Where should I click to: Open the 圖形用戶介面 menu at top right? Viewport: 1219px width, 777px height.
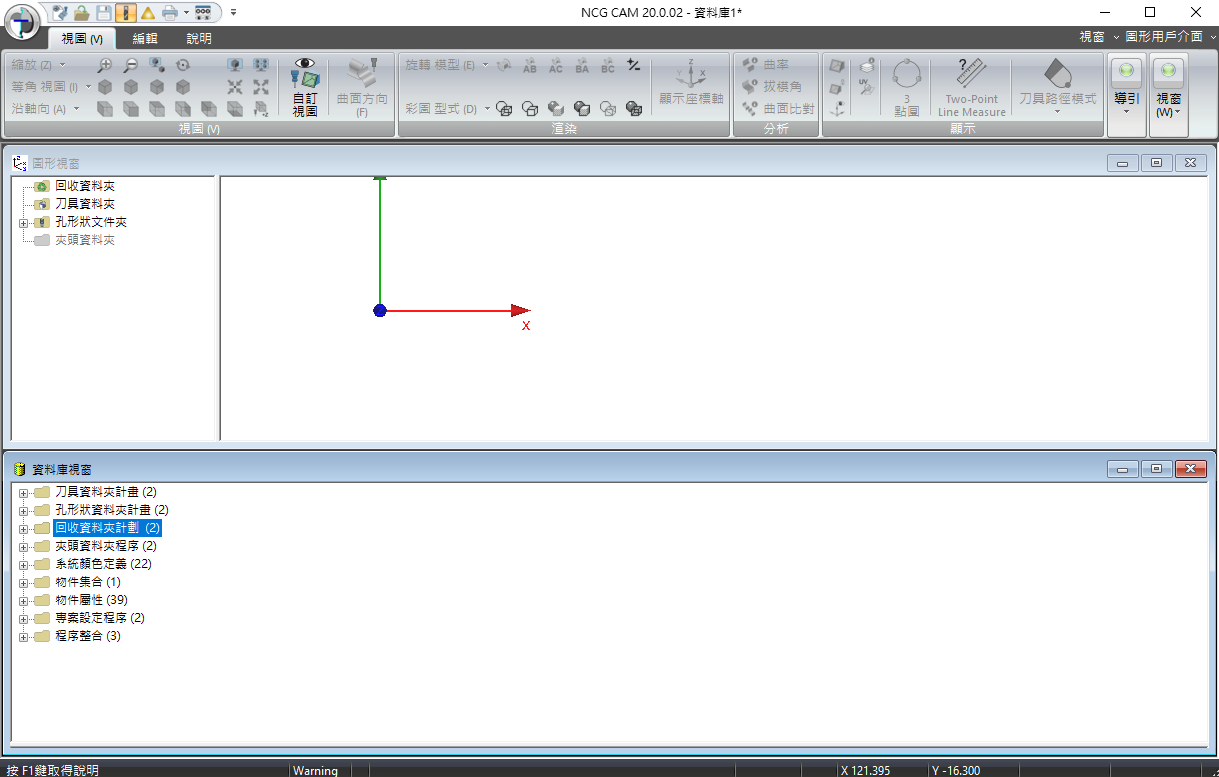point(1163,36)
